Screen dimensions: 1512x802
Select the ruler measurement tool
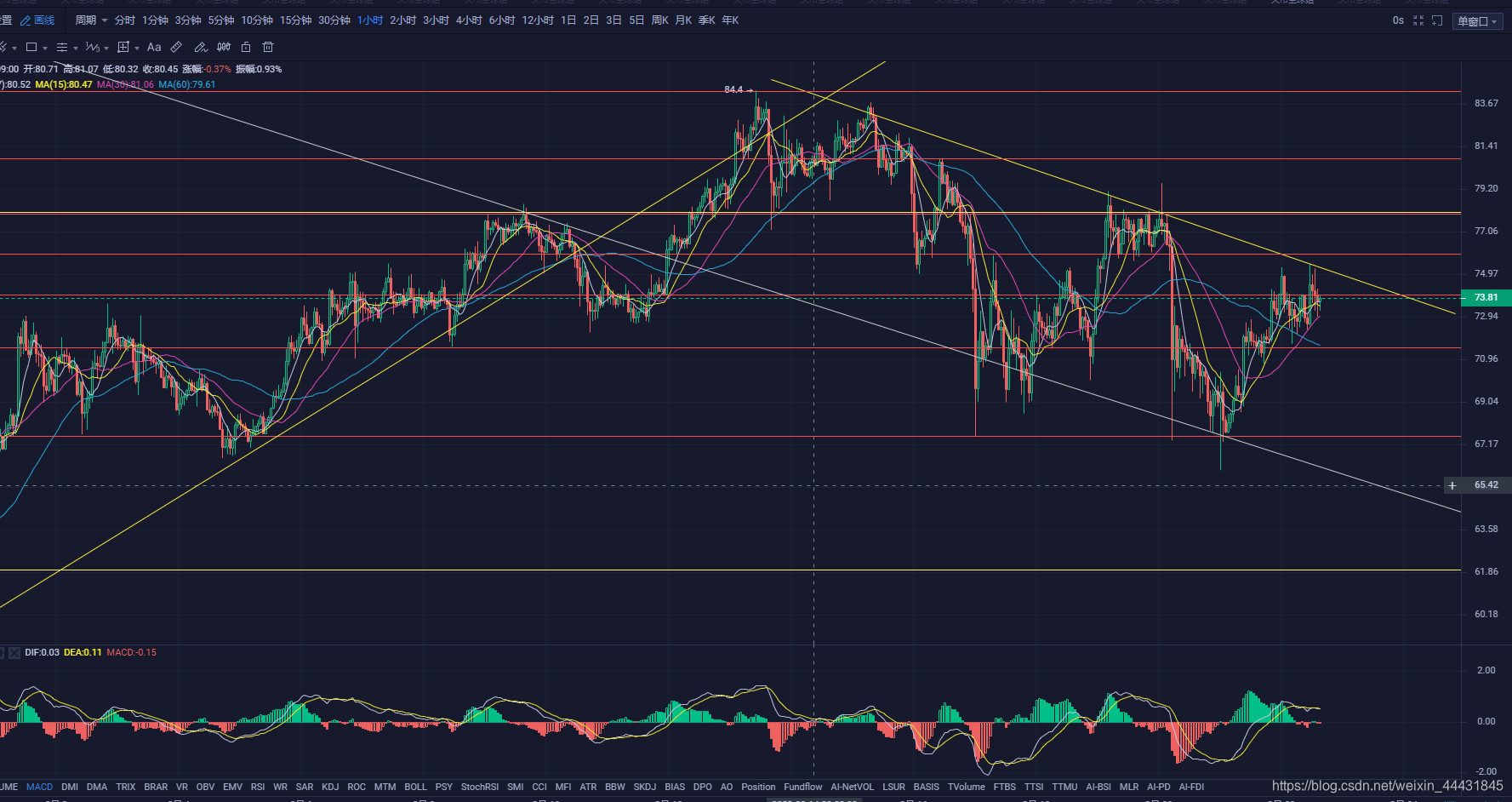(176, 47)
